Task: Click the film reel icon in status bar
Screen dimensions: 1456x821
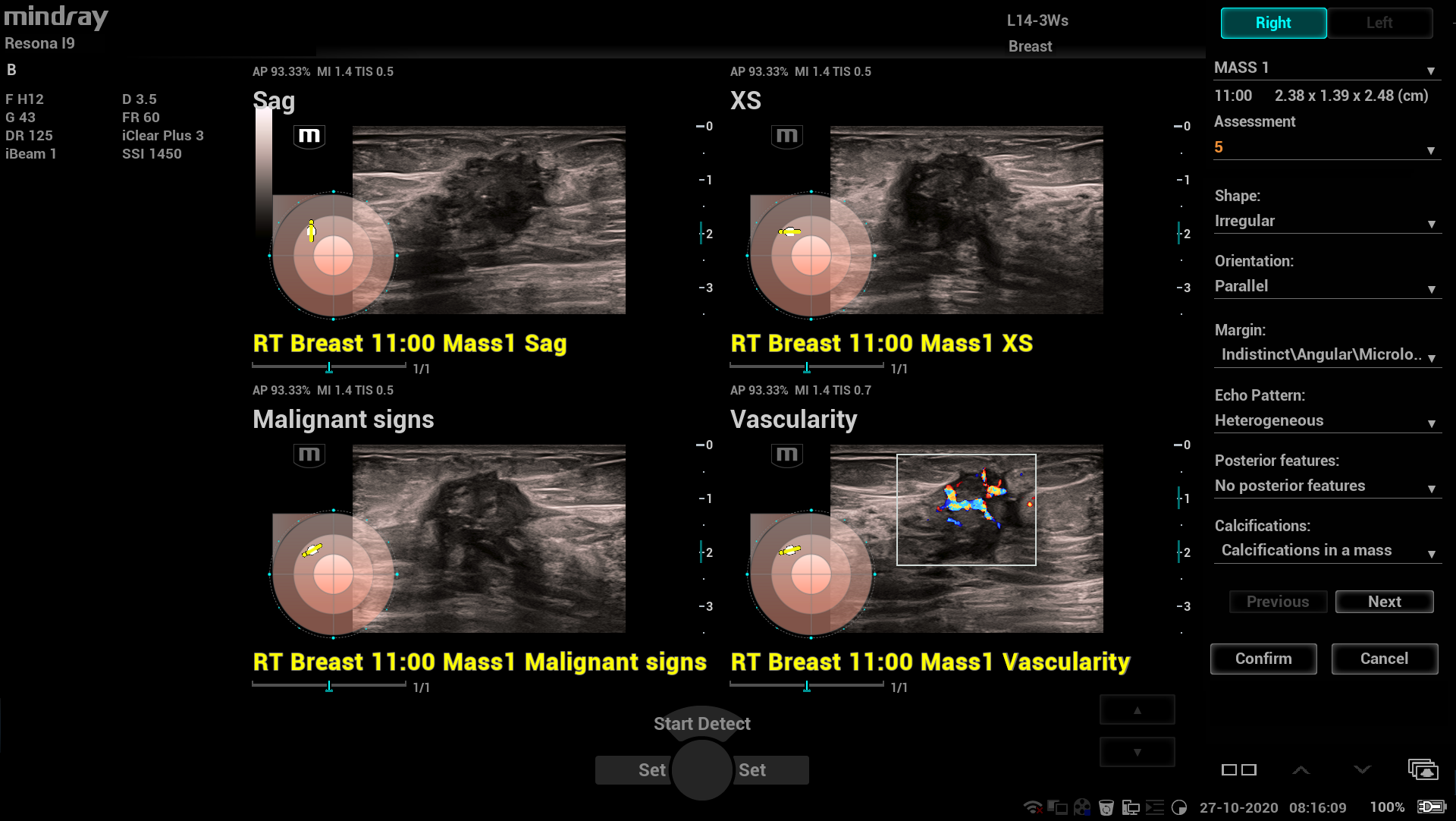Action: click(x=1082, y=807)
